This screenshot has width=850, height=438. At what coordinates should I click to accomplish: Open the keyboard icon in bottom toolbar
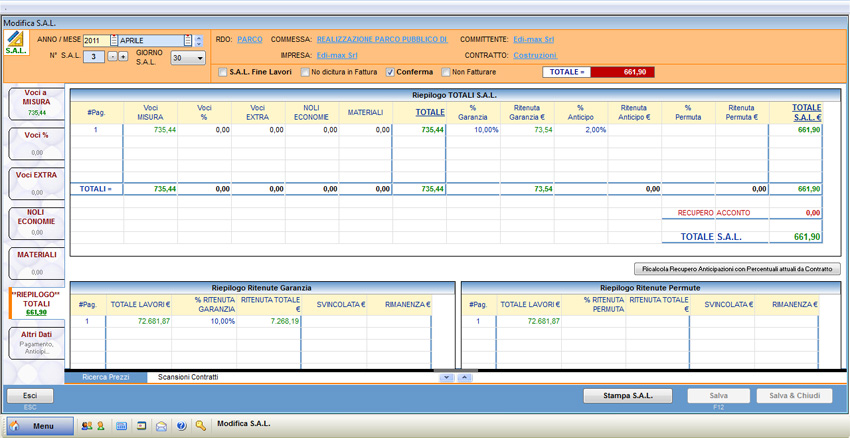coord(121,426)
